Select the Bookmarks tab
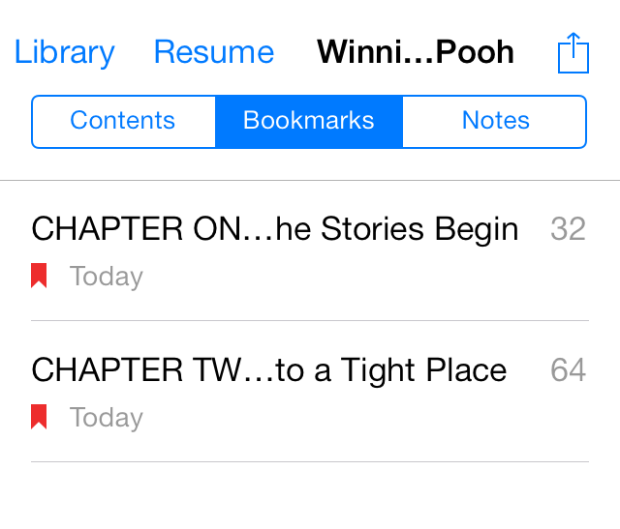 309,122
